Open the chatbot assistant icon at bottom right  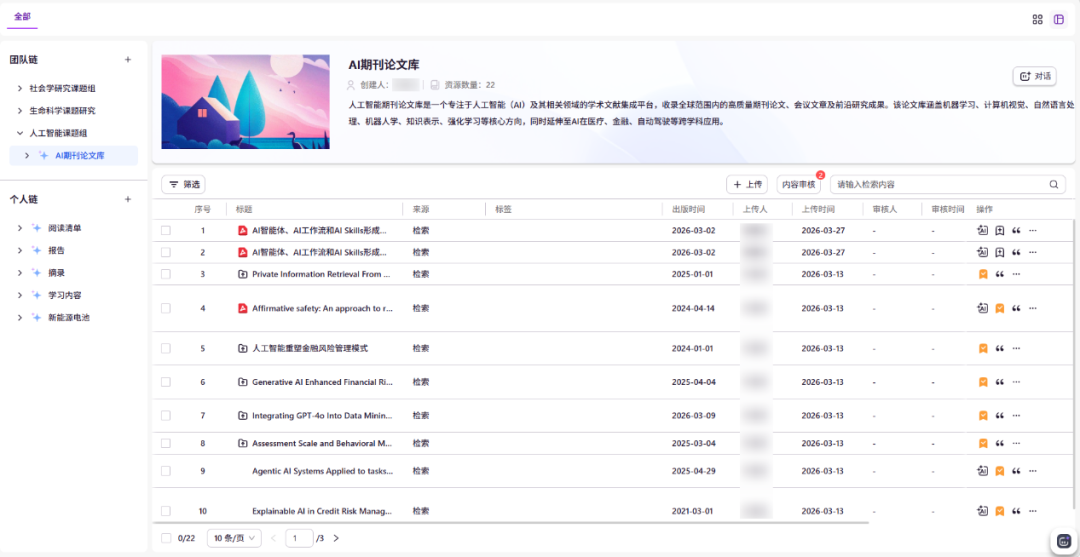[x=1063, y=541]
